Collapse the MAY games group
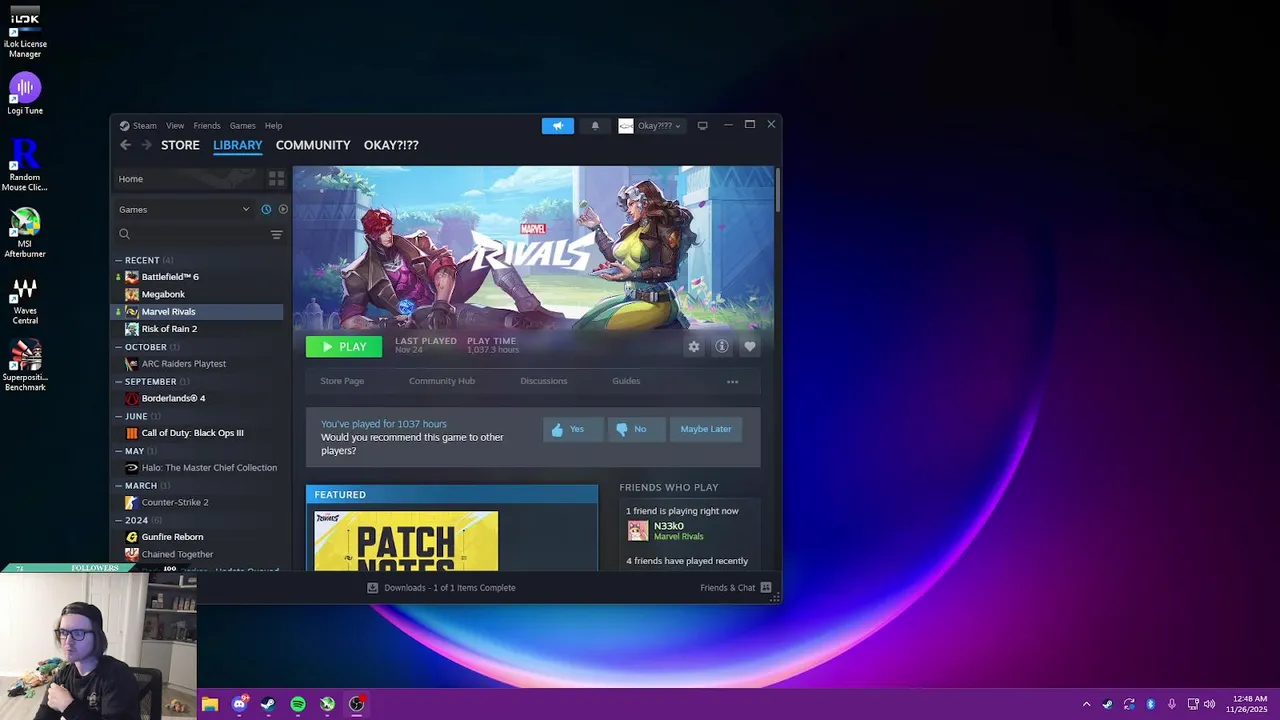Image resolution: width=1280 pixels, height=720 pixels. [118, 451]
